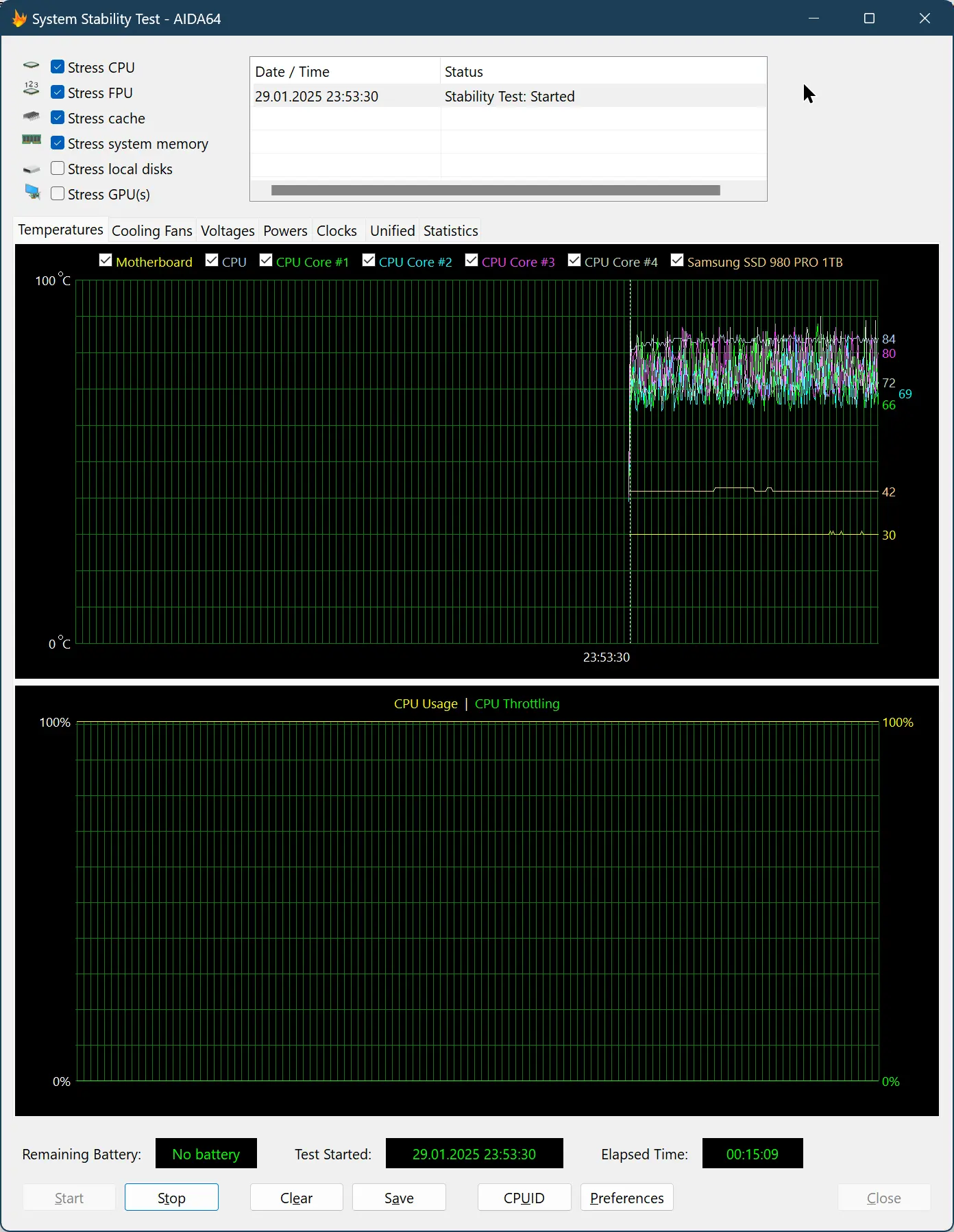Hide CPU Core #2 temperature line

(369, 261)
